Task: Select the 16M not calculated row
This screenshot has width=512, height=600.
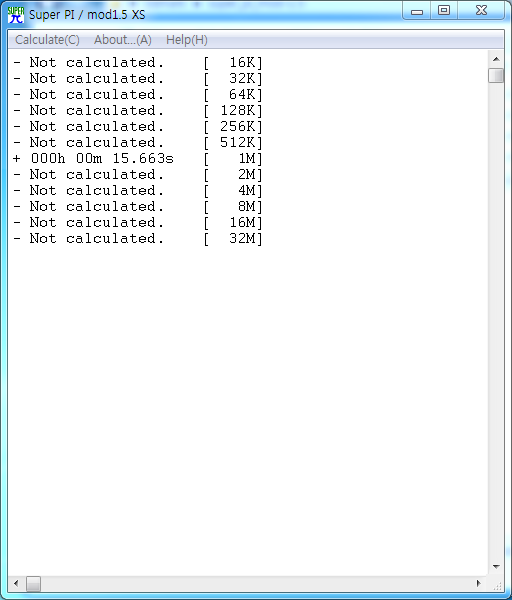Action: point(138,222)
